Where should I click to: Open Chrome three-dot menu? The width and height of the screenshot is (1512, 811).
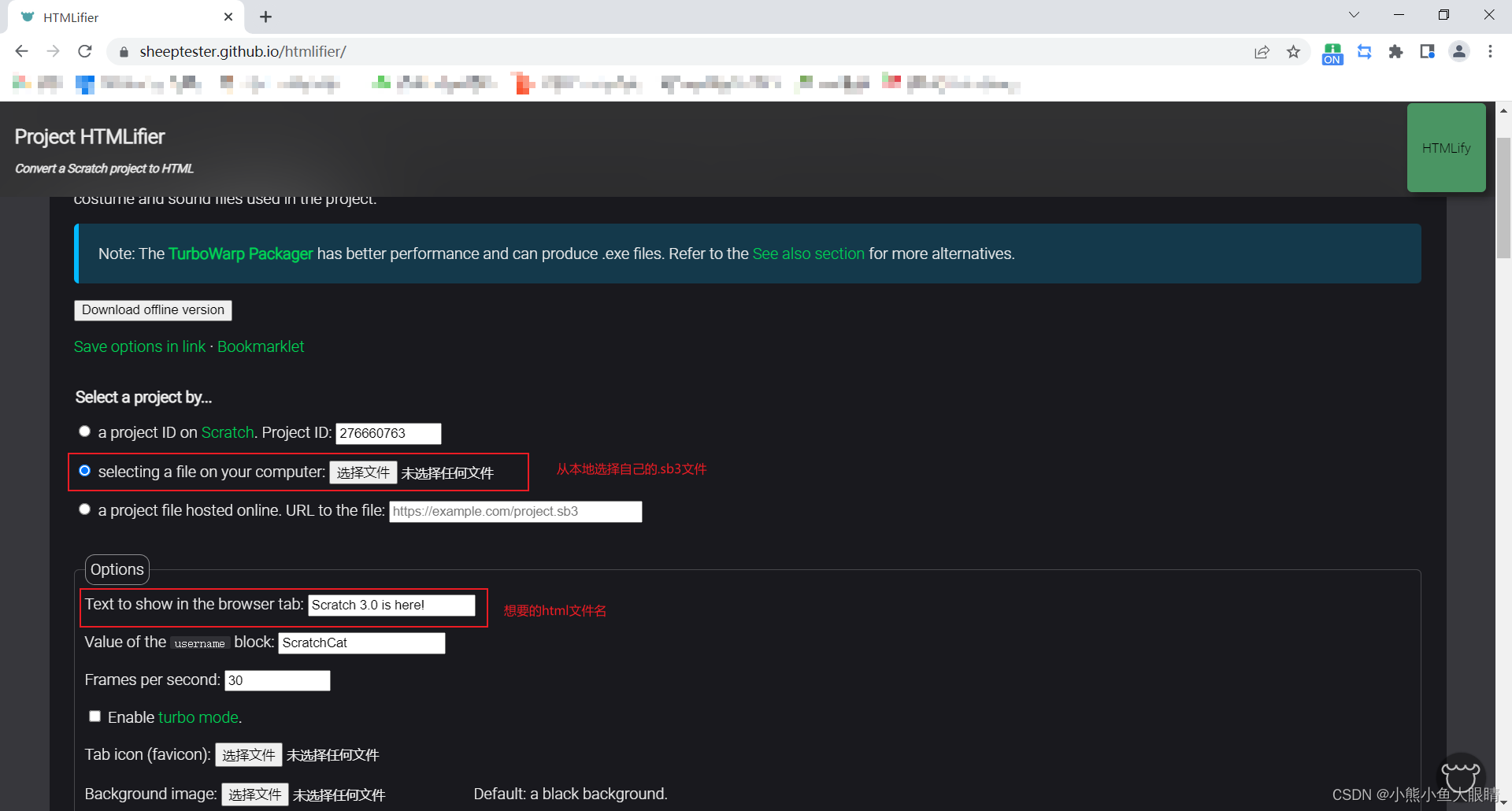pos(1490,52)
